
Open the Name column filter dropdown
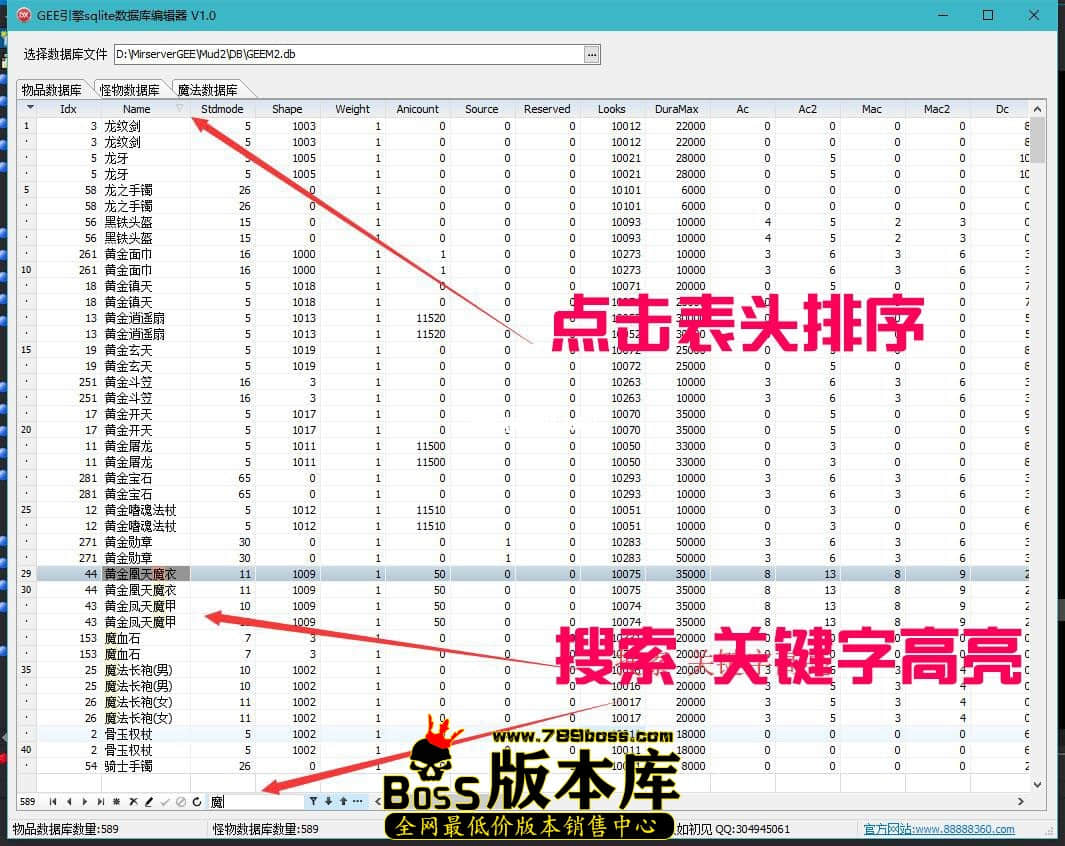(x=180, y=109)
